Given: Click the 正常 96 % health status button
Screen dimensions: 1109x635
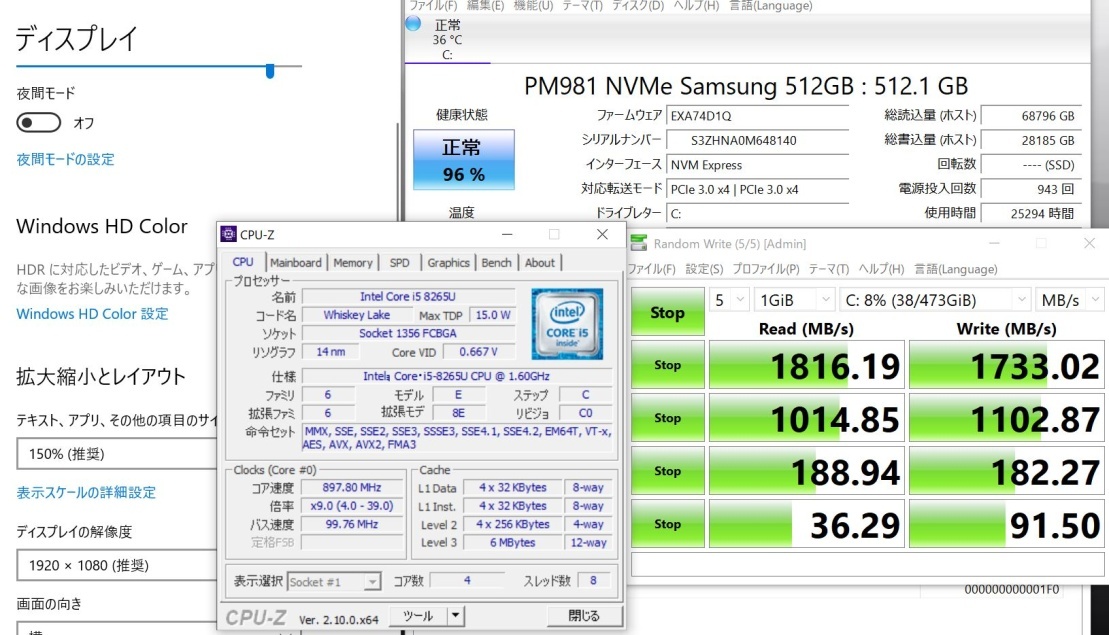Looking at the screenshot, I should pyautogui.click(x=463, y=160).
